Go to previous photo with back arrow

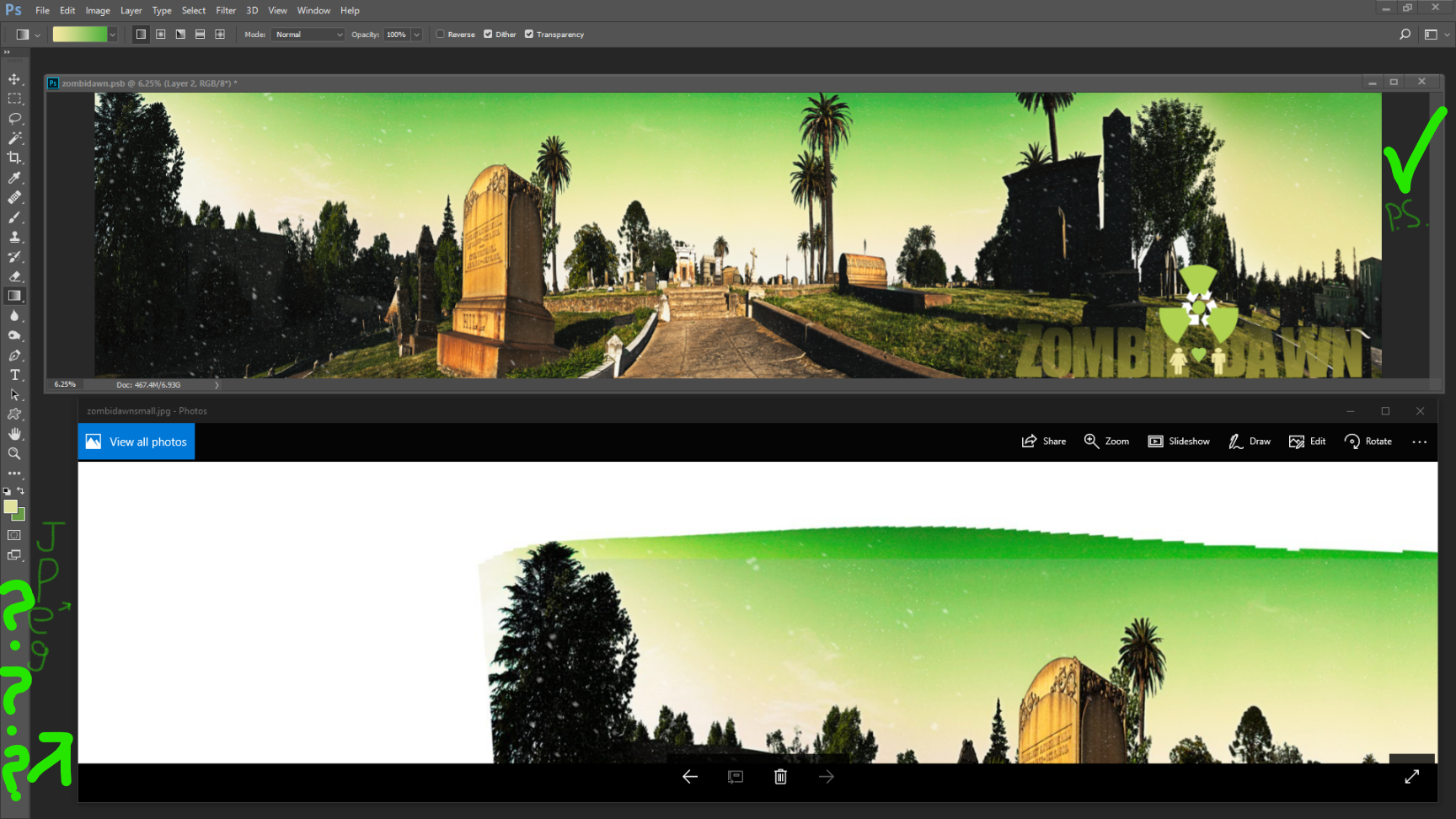690,777
